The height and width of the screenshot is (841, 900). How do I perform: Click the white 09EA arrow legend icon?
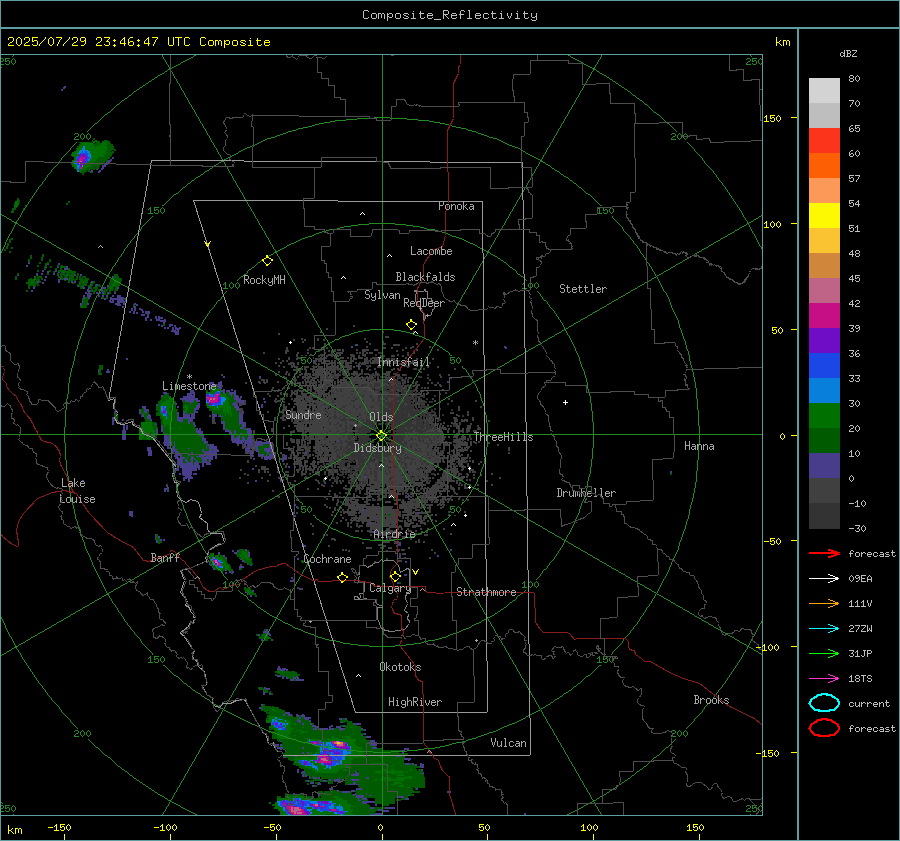tap(824, 578)
